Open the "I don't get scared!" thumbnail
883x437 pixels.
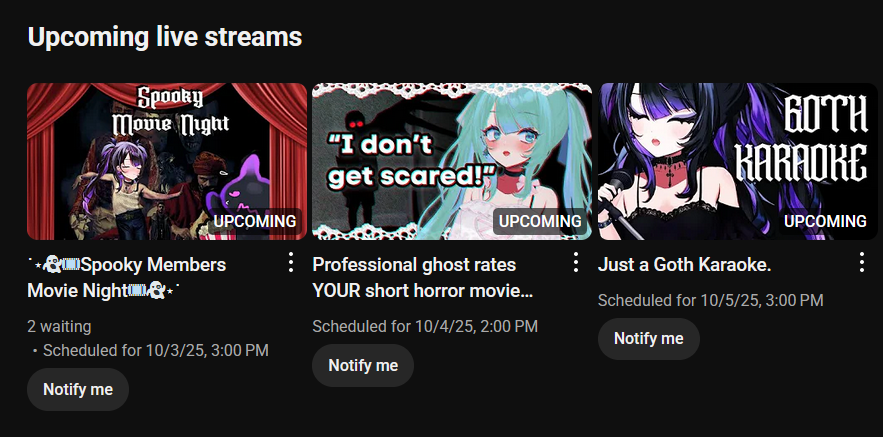coord(452,162)
